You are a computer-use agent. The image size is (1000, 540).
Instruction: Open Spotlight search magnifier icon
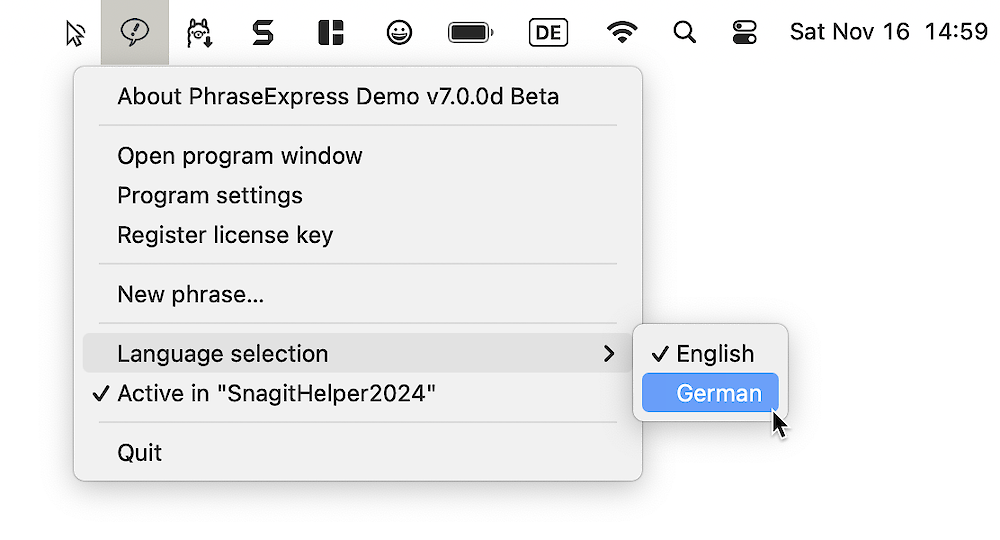(684, 33)
